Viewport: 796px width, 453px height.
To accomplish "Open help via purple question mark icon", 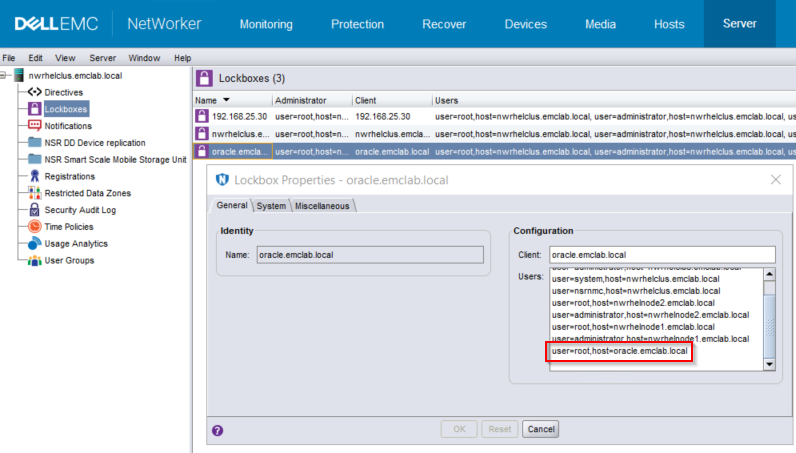I will [217, 430].
